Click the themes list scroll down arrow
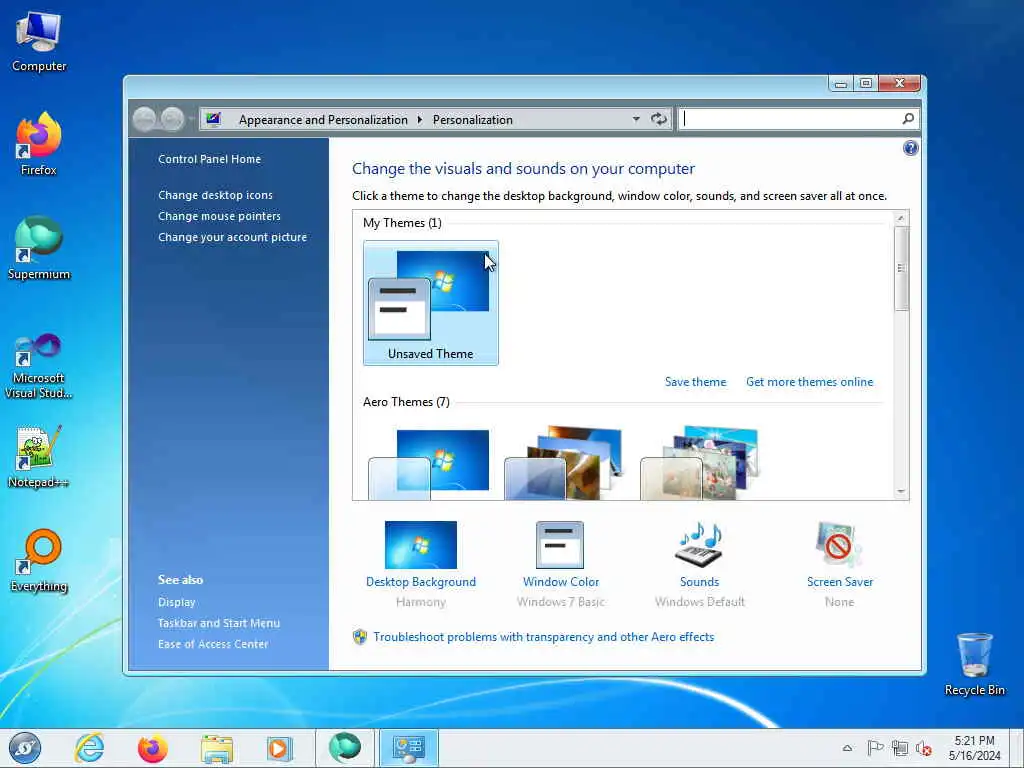Viewport: 1024px width, 768px height. point(901,491)
